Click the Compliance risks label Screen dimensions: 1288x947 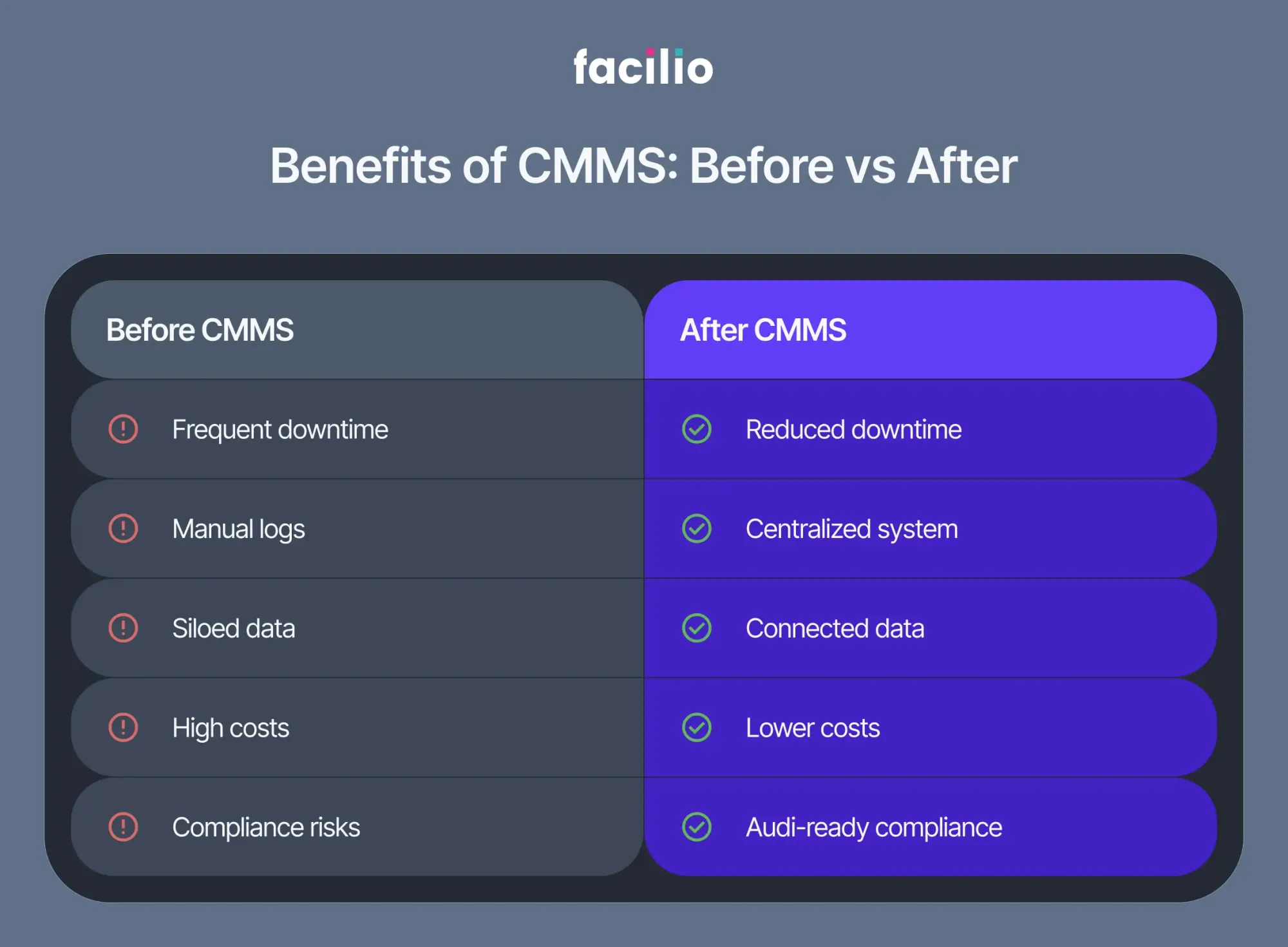coord(266,828)
